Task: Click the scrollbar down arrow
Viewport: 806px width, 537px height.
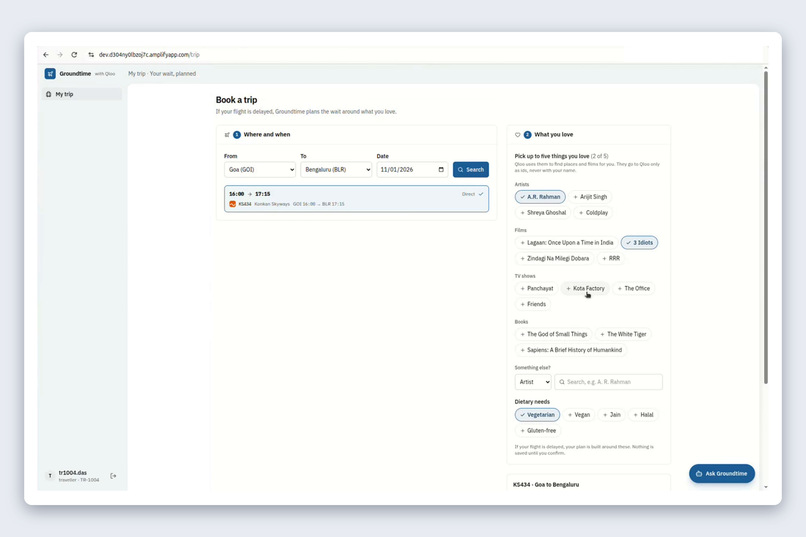Action: coord(766,487)
